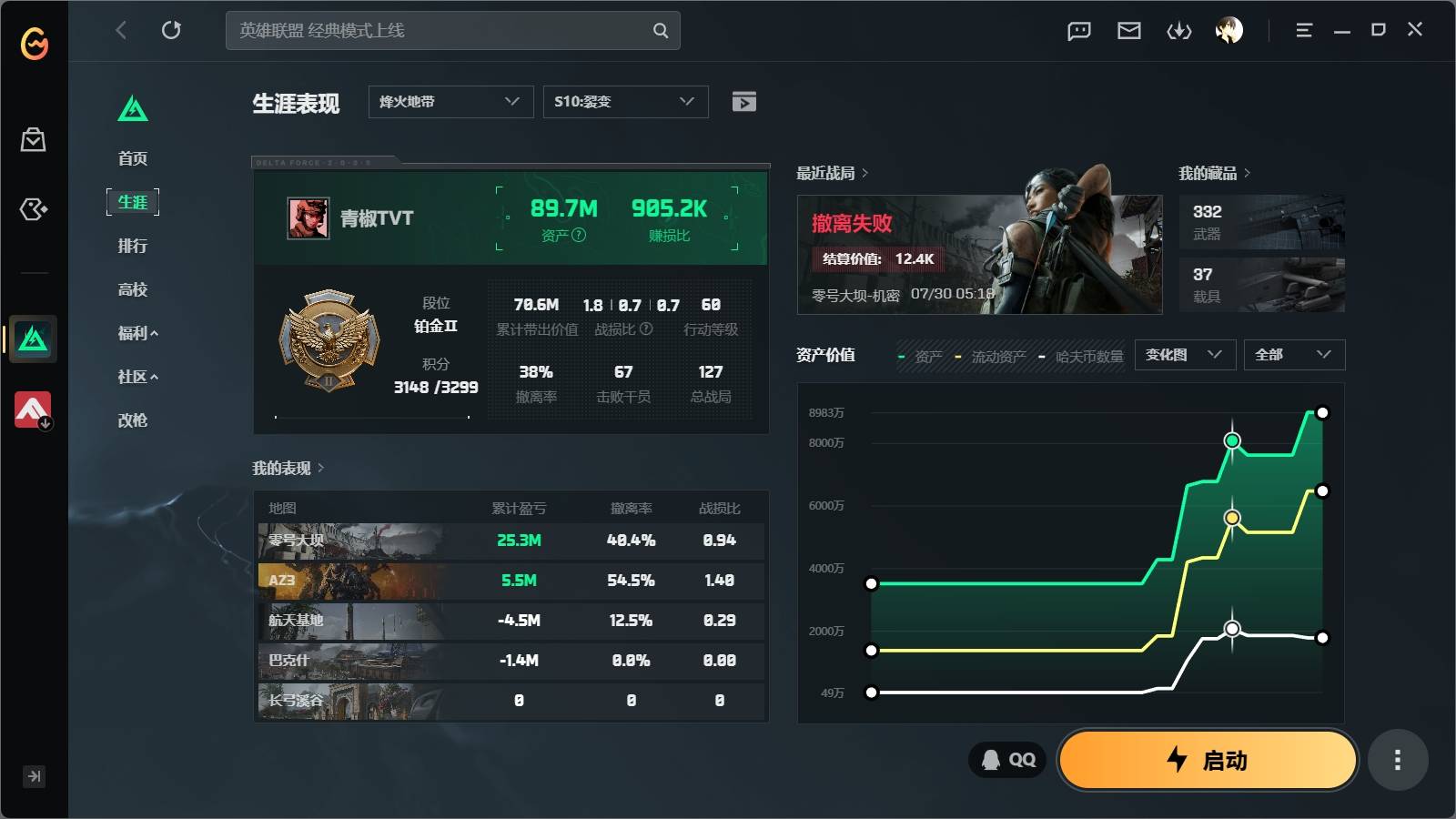Click the green Delta Force logo above 首页

pos(133,109)
